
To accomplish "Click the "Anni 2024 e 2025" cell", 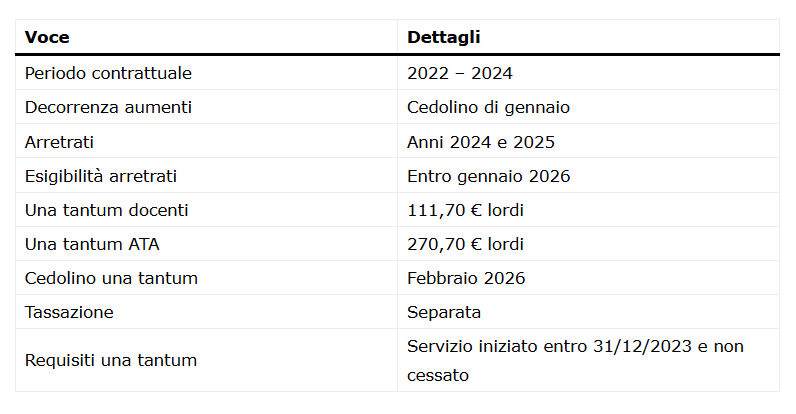I will pyautogui.click(x=481, y=142).
